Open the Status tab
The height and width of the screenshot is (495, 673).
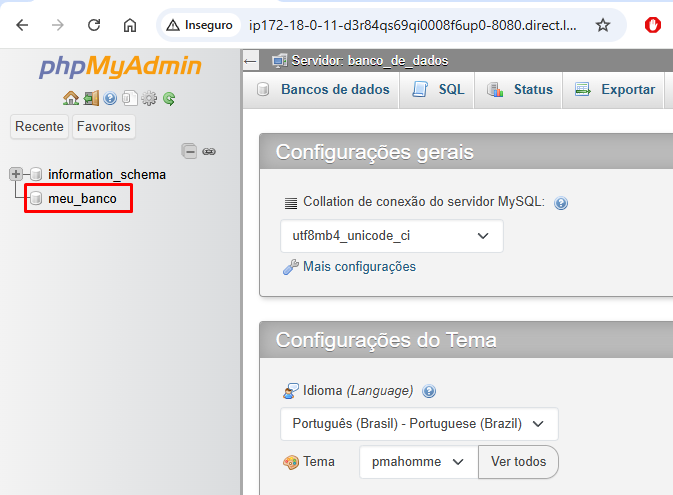point(519,89)
